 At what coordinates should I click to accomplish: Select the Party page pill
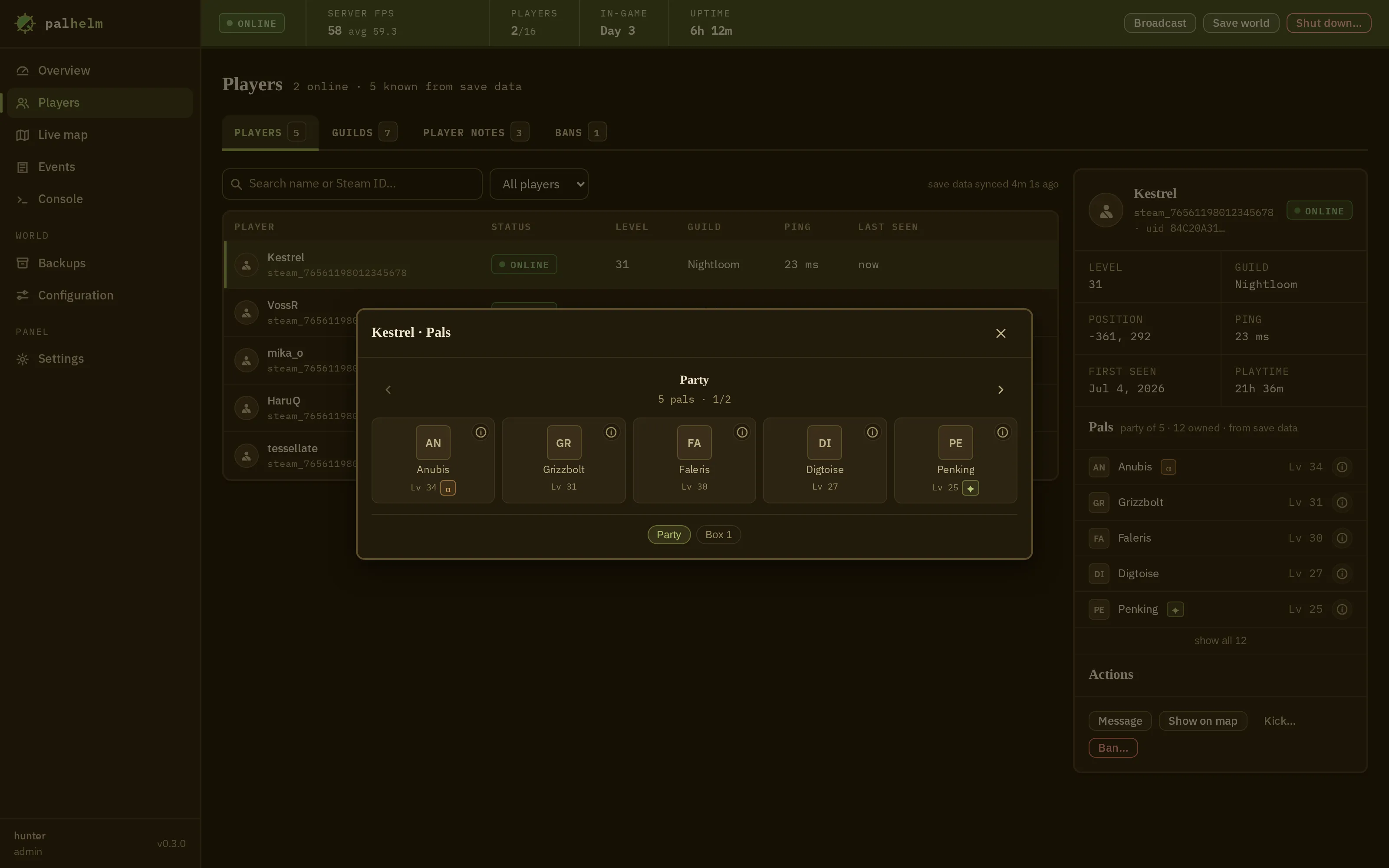coord(668,535)
